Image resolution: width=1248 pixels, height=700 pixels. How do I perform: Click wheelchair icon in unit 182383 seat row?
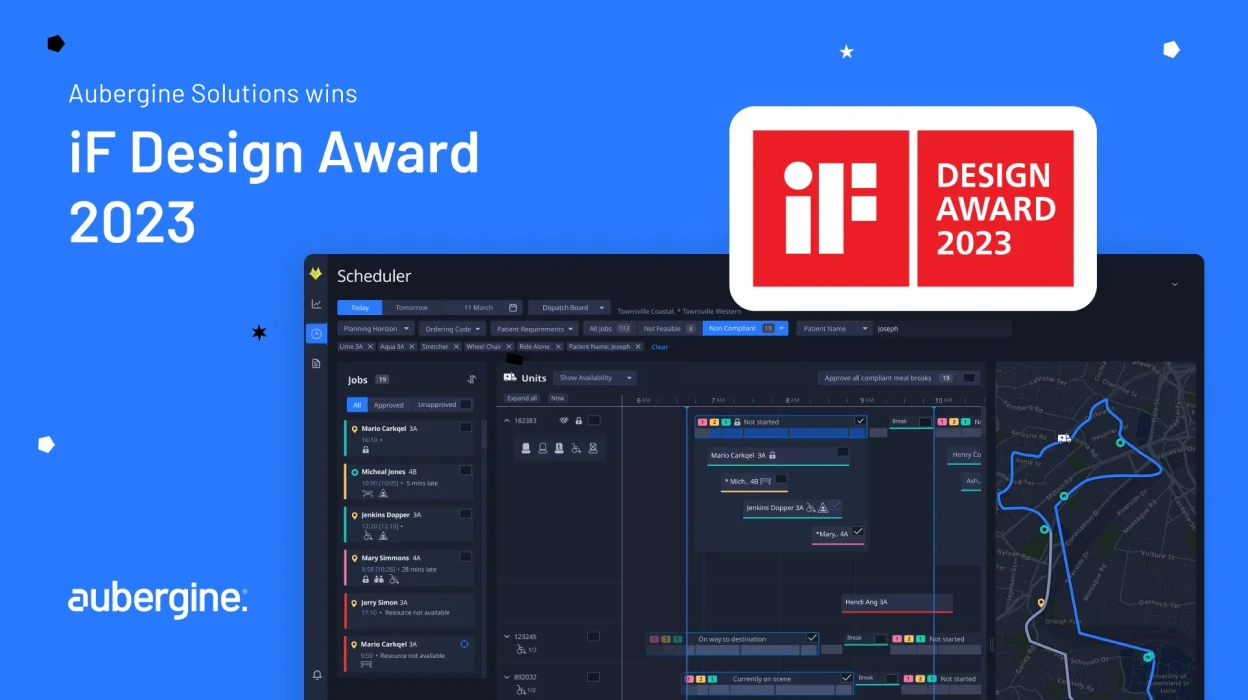[576, 449]
